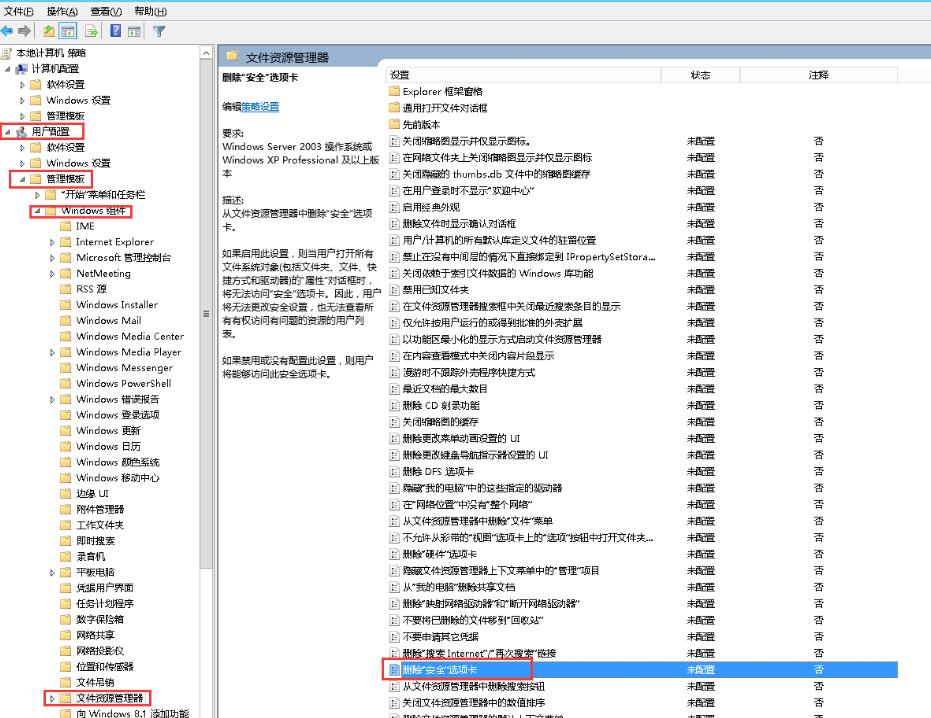This screenshot has width=931, height=718.
Task: Click the Filter funnel toolbar icon
Action: point(159,31)
